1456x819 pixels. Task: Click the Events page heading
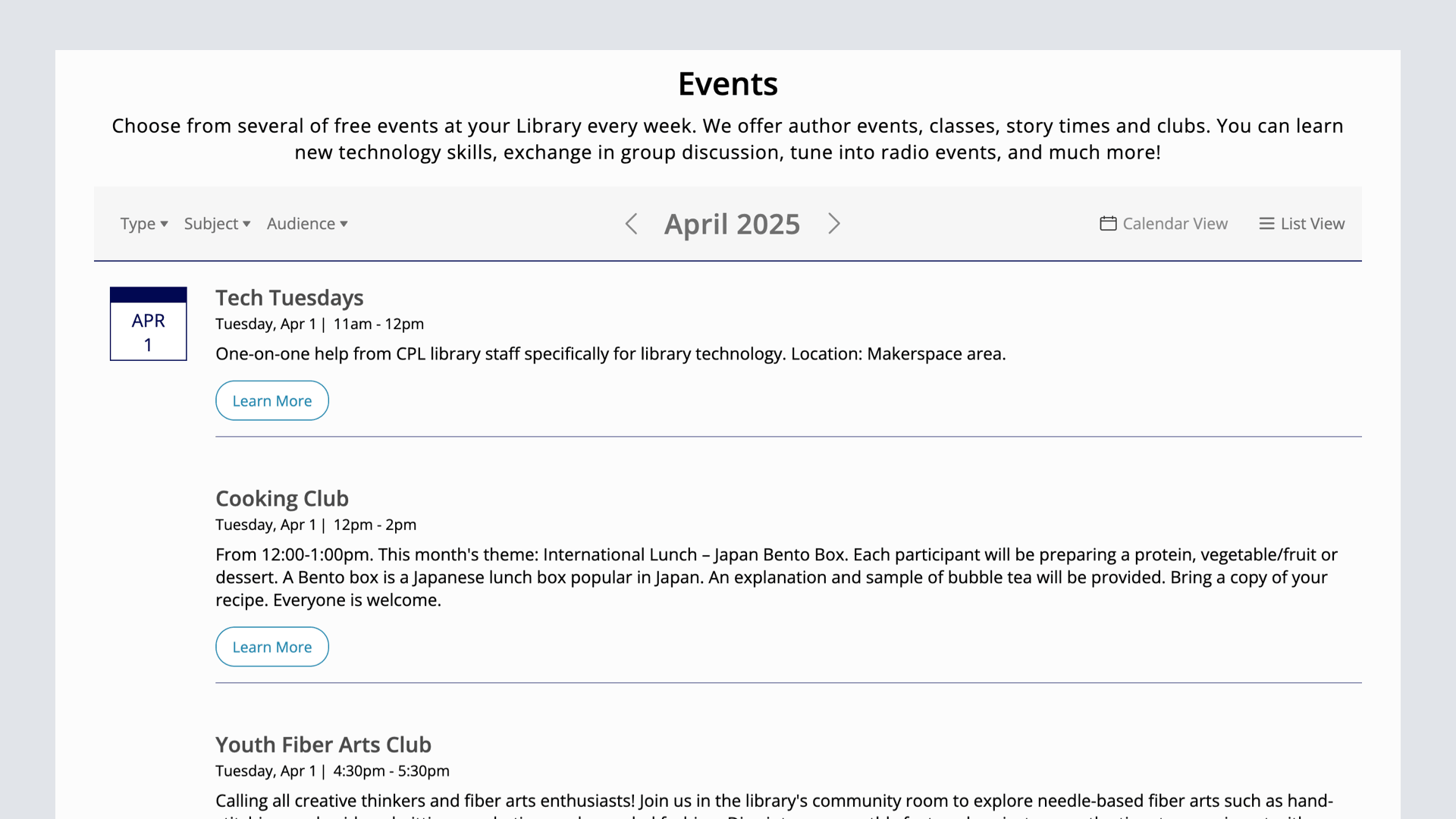pyautogui.click(x=727, y=83)
